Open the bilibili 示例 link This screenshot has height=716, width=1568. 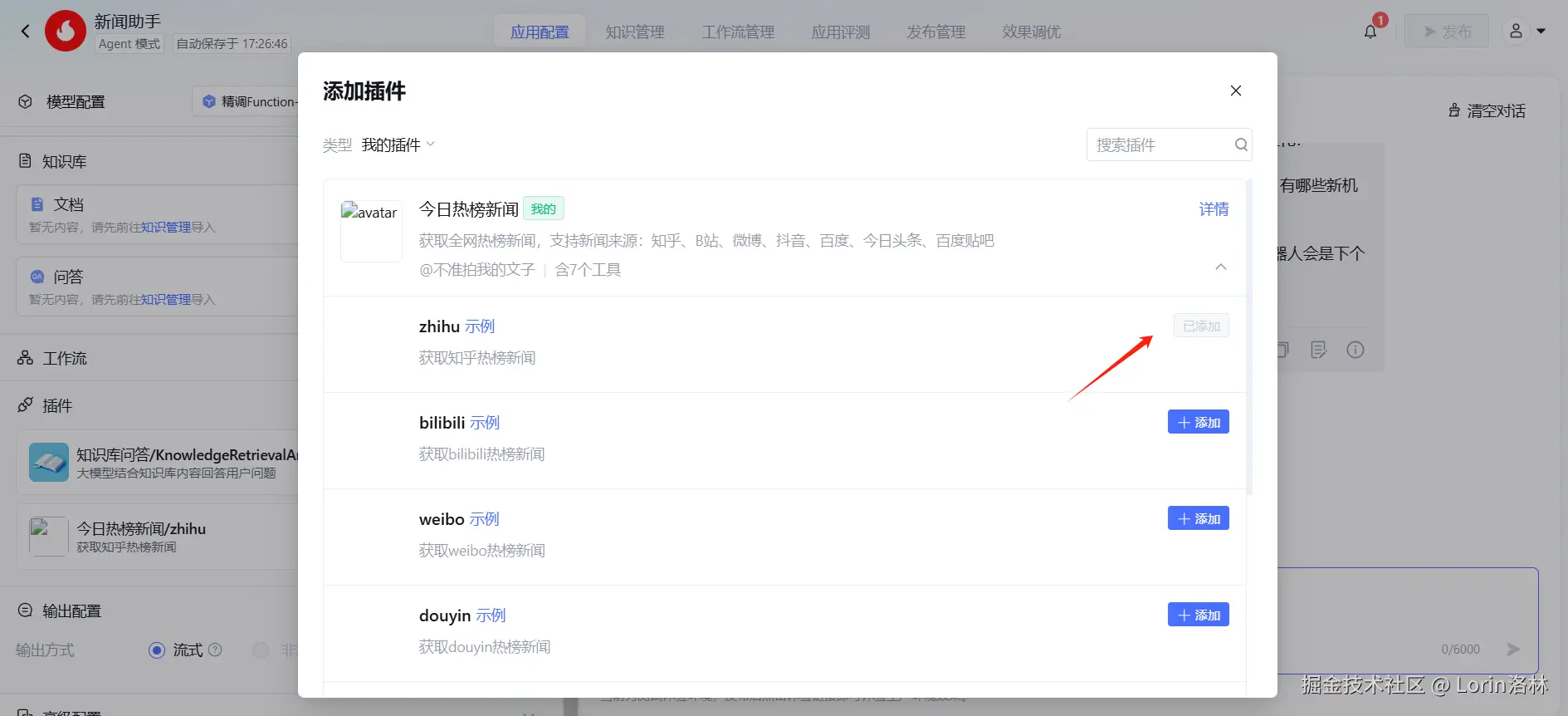(485, 423)
